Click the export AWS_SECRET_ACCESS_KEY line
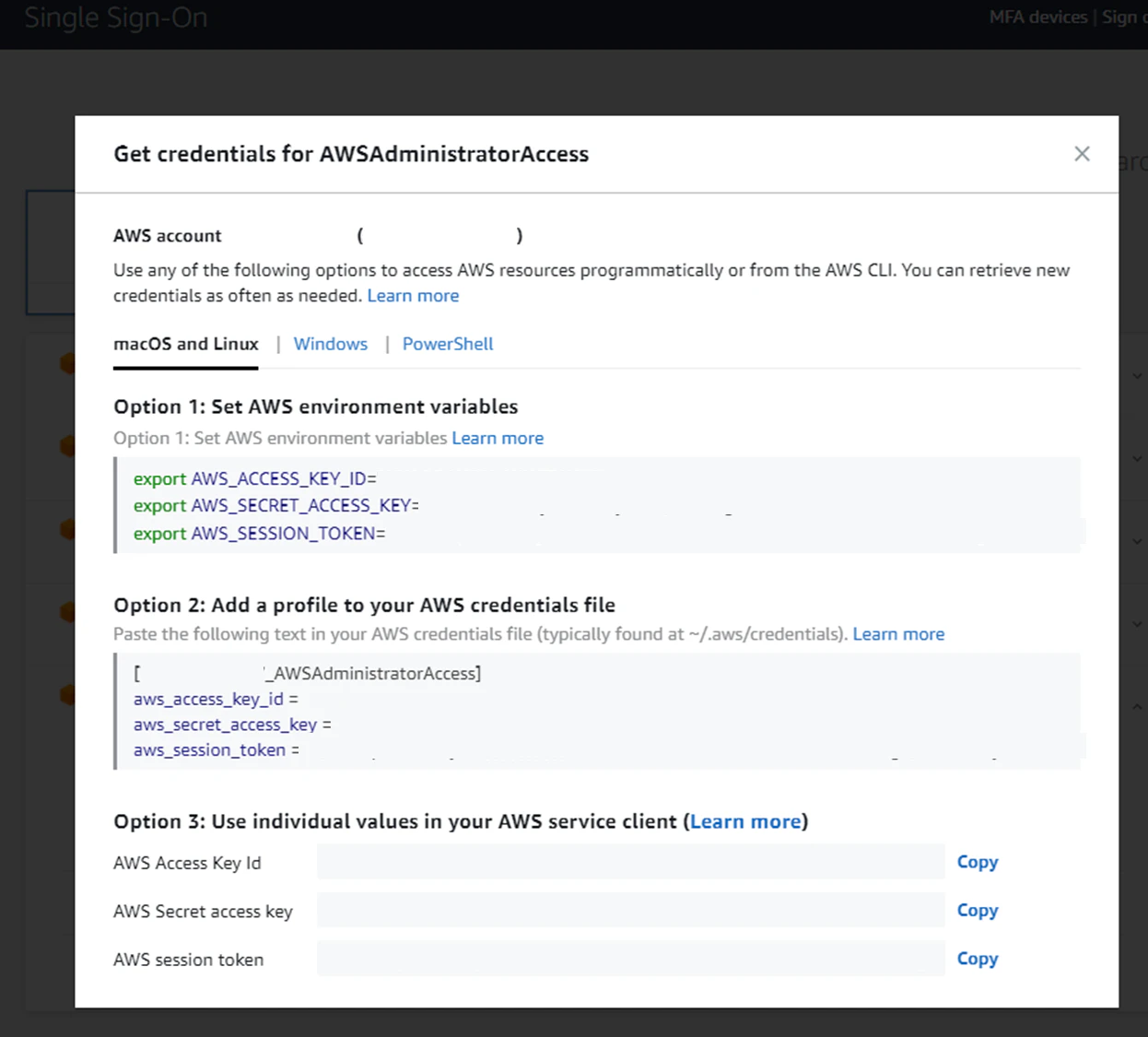 point(276,505)
